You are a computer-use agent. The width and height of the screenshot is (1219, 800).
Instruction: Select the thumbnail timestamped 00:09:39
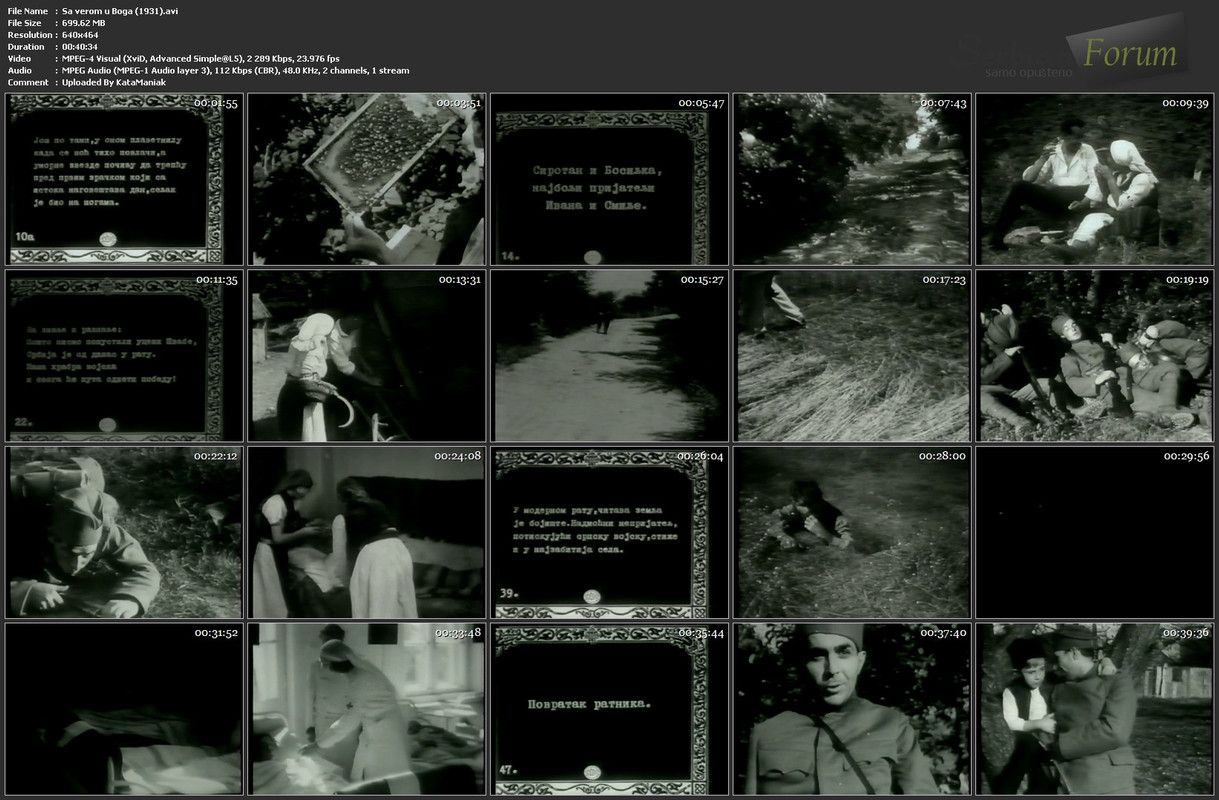[x=1094, y=179]
